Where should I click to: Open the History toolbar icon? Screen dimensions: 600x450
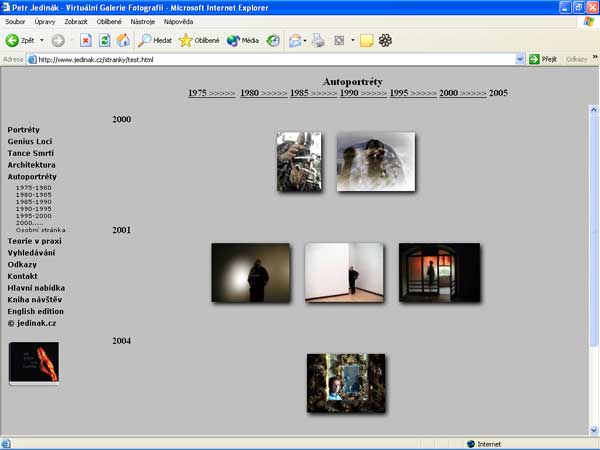click(273, 41)
